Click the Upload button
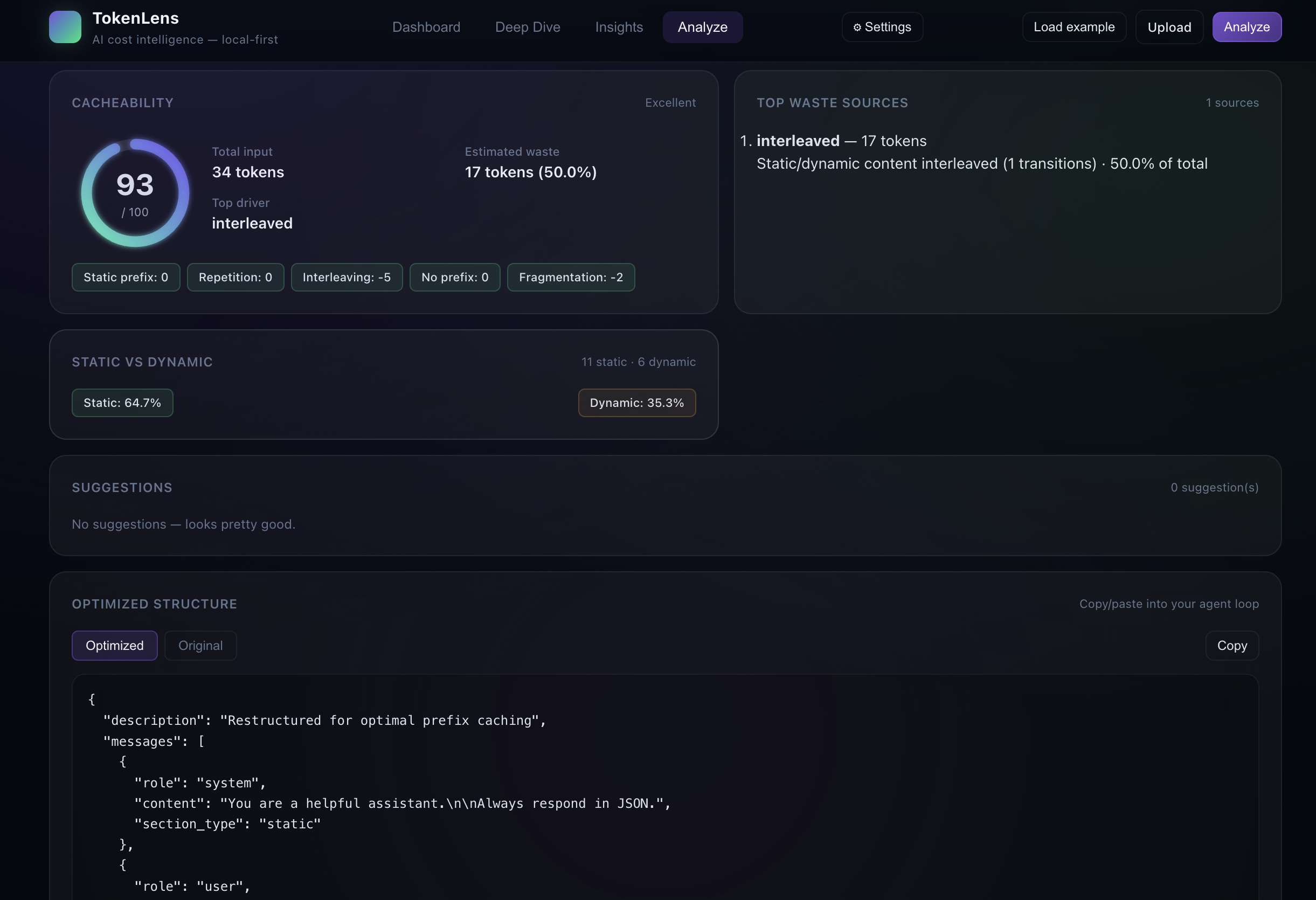The height and width of the screenshot is (900, 1316). pyautogui.click(x=1169, y=27)
